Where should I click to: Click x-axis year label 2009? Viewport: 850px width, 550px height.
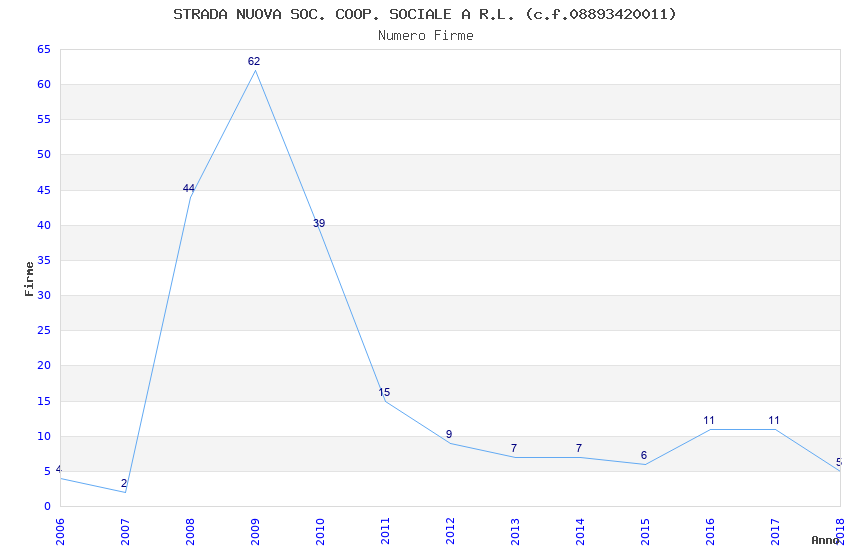(255, 532)
